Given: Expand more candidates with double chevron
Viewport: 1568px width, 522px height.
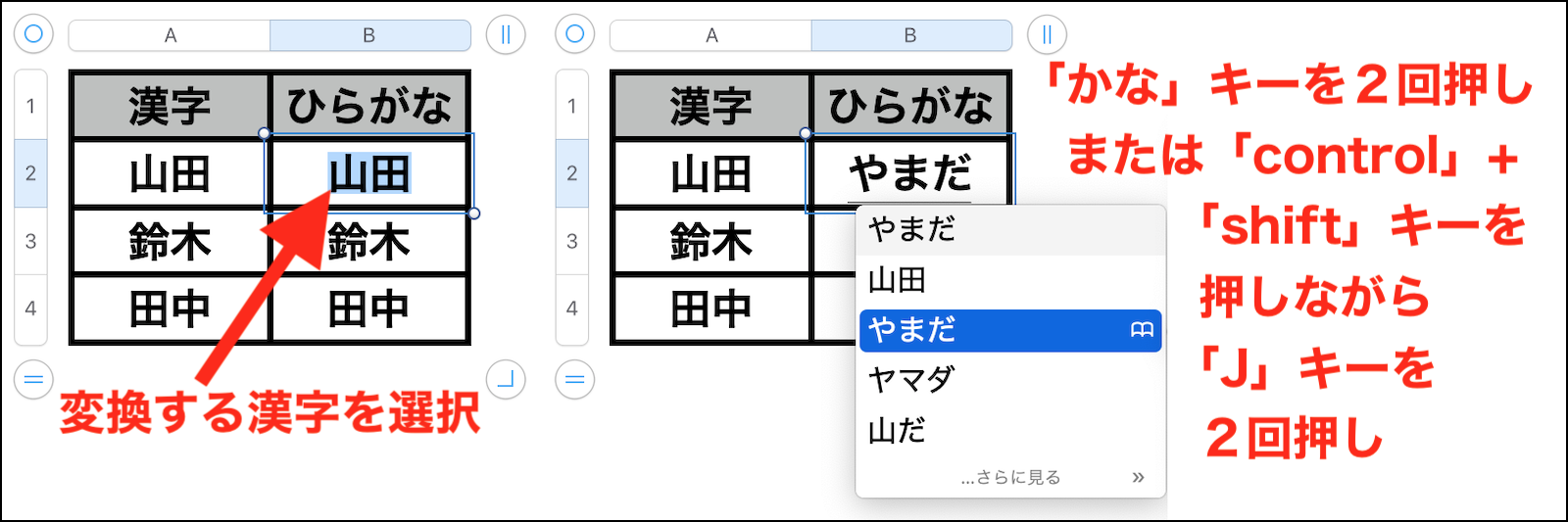Looking at the screenshot, I should pyautogui.click(x=1138, y=477).
